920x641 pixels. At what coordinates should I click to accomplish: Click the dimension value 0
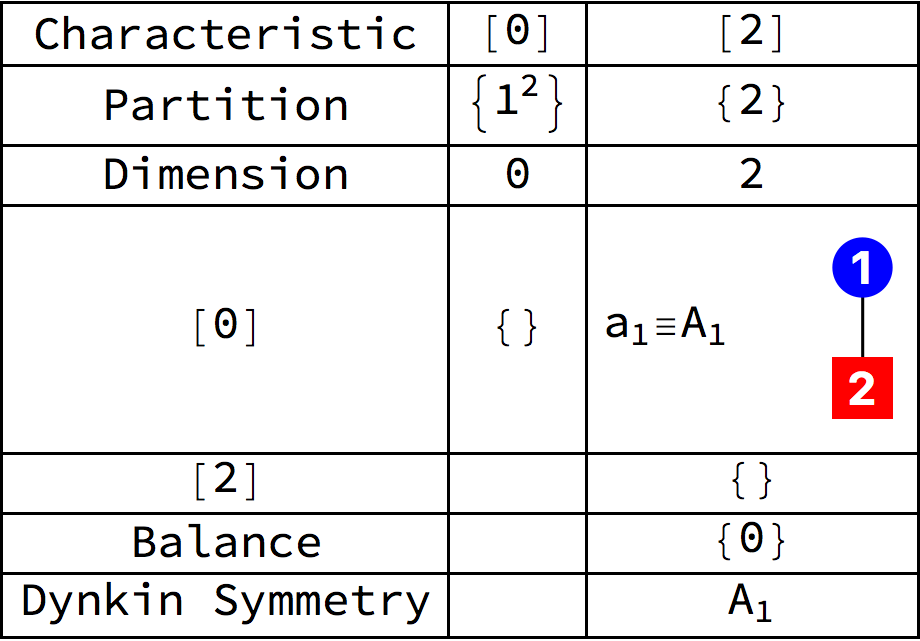click(x=517, y=175)
